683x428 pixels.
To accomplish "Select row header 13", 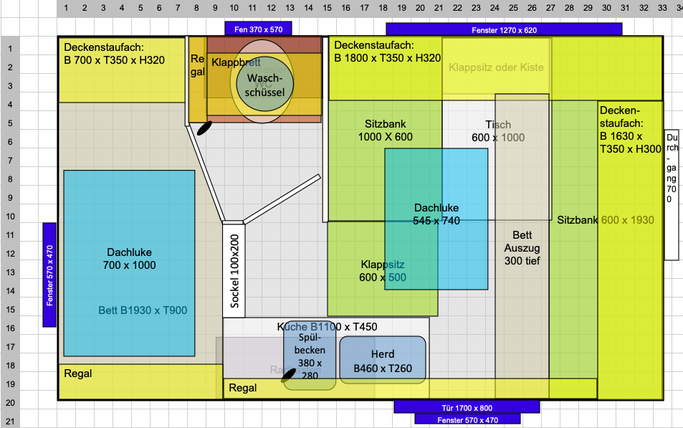I will click(x=10, y=272).
